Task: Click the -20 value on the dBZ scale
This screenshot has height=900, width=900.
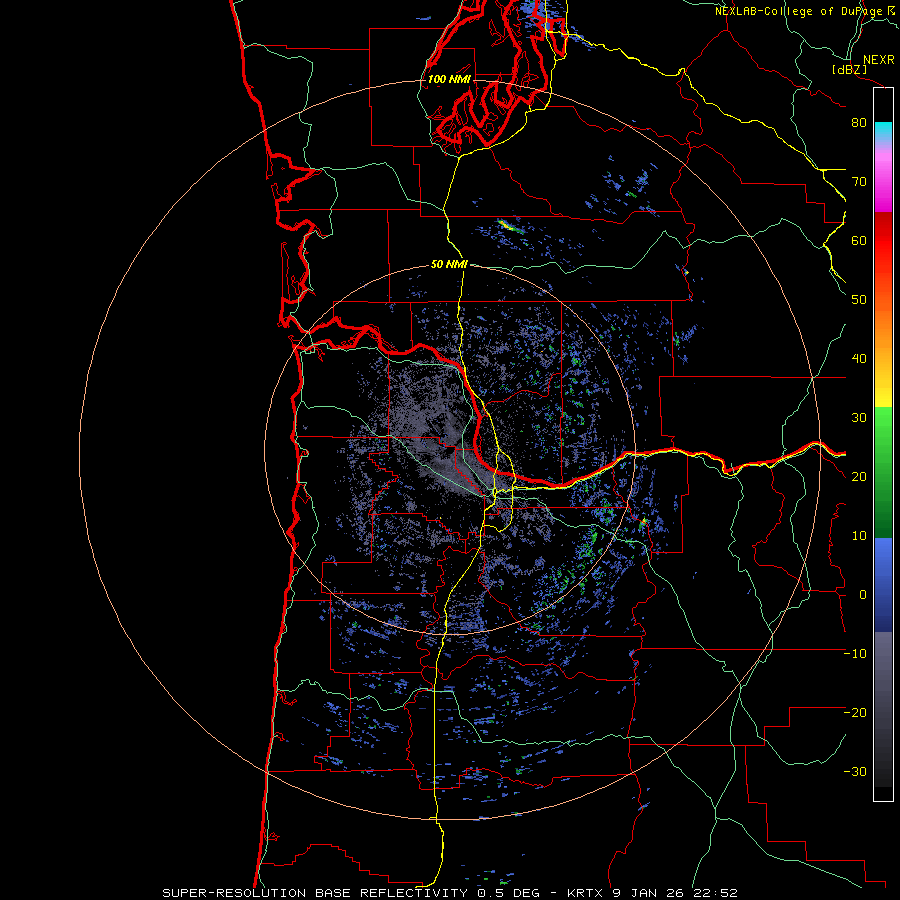Action: 855,713
